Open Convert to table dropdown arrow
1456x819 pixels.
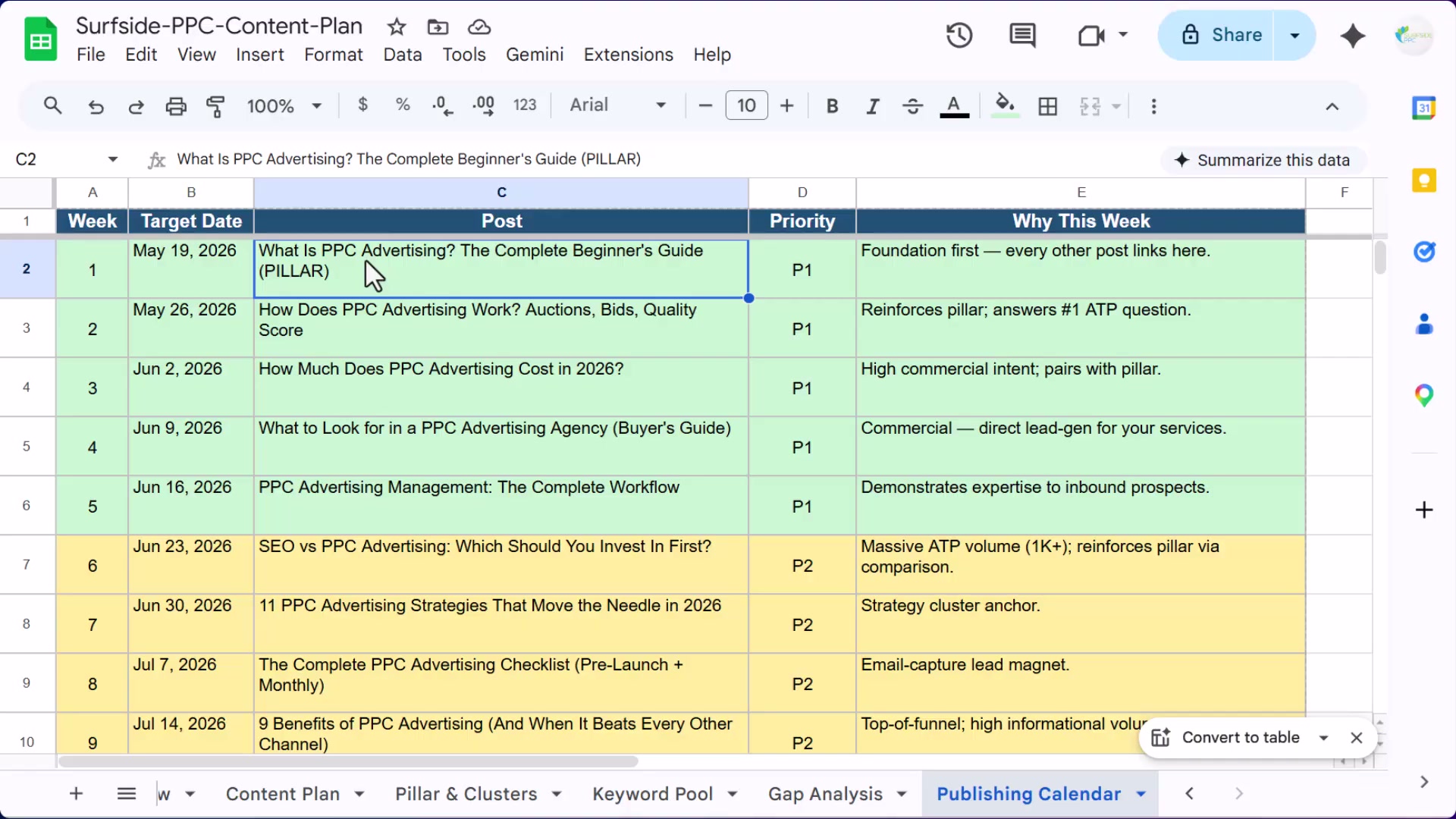coord(1323,738)
